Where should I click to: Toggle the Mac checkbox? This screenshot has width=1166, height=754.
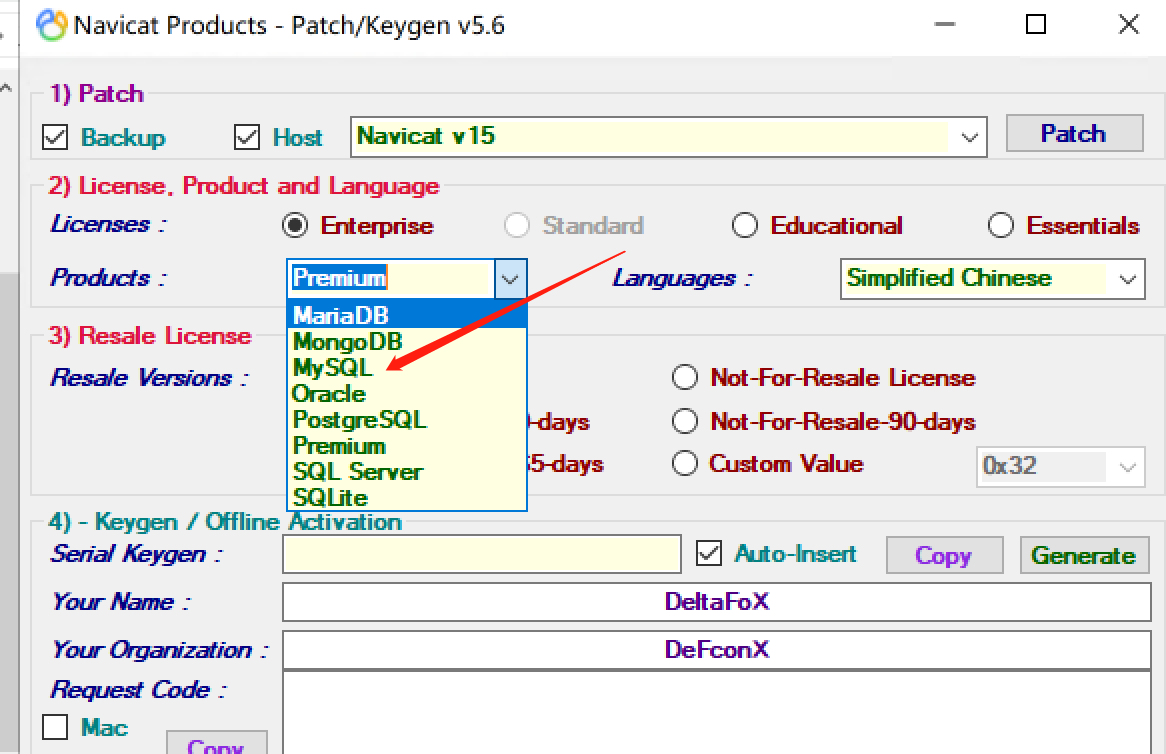[55, 726]
